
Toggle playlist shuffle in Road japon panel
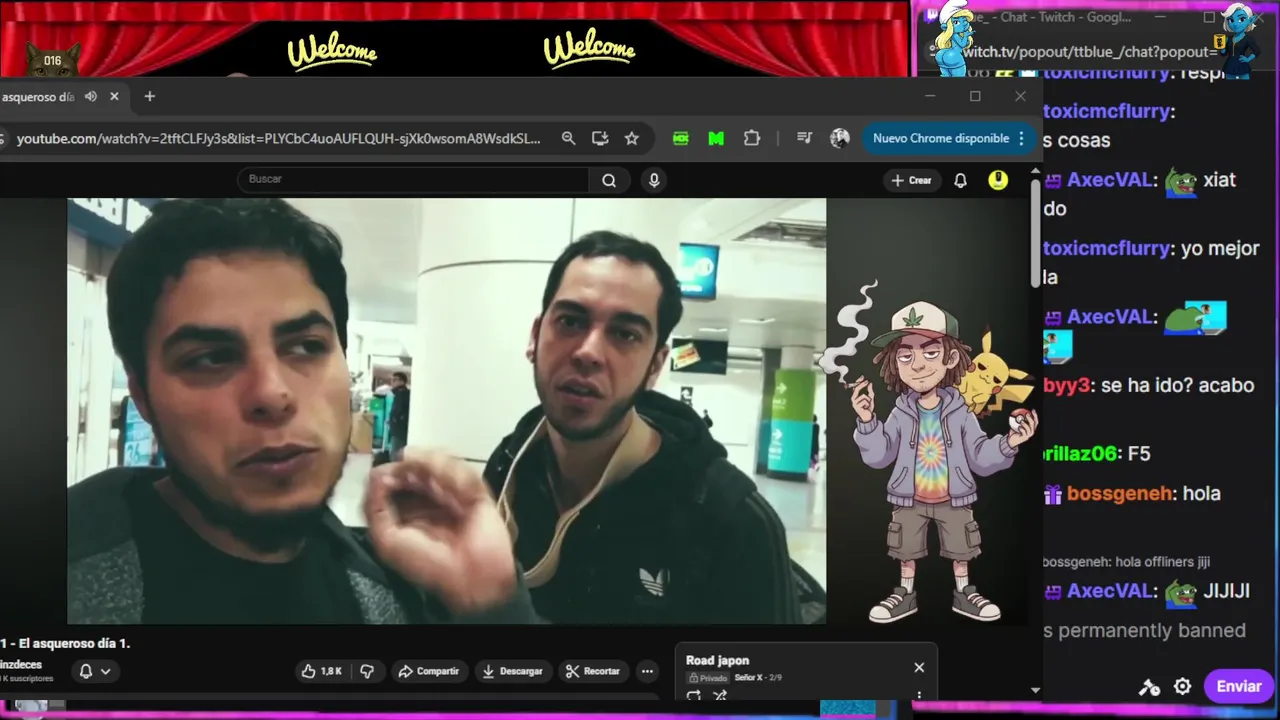coord(720,695)
